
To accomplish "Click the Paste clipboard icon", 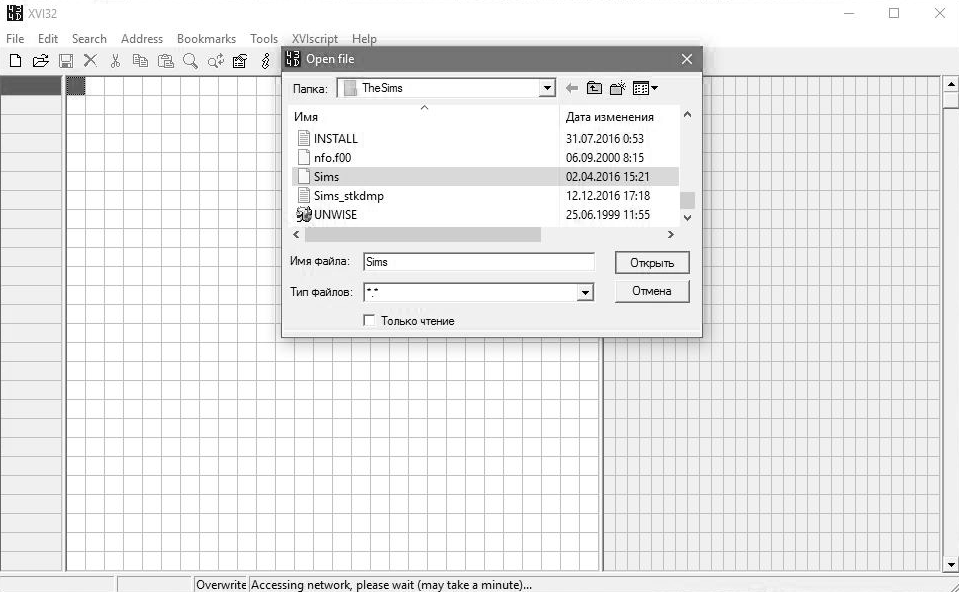I will (x=165, y=61).
